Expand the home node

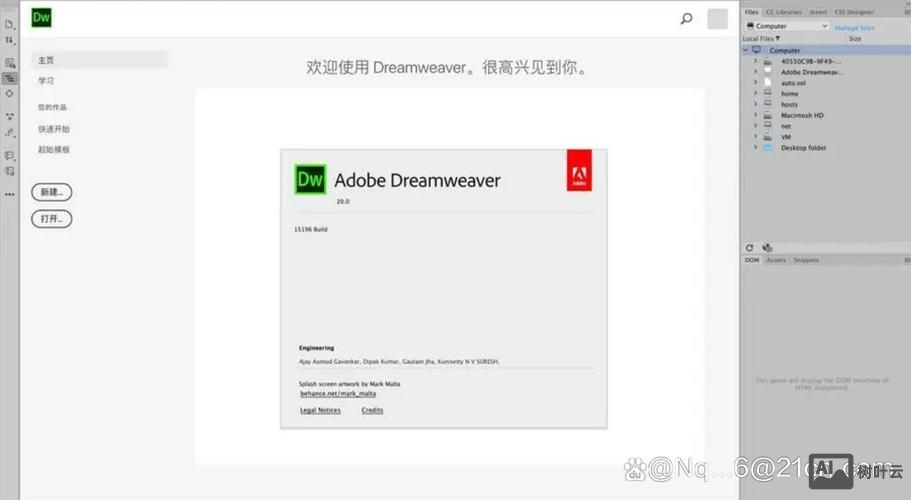pyautogui.click(x=755, y=93)
